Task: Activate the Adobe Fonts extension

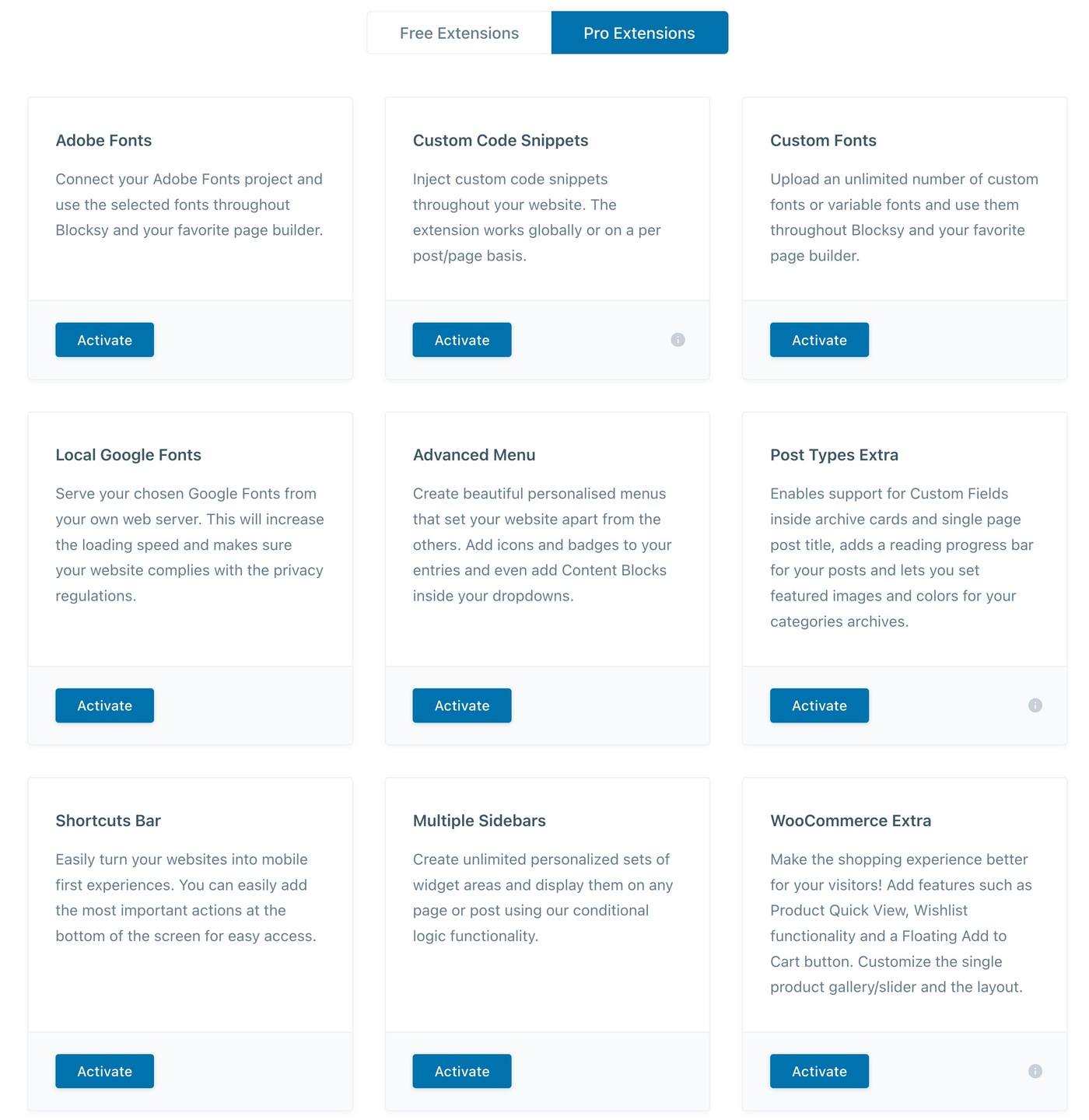Action: [104, 340]
